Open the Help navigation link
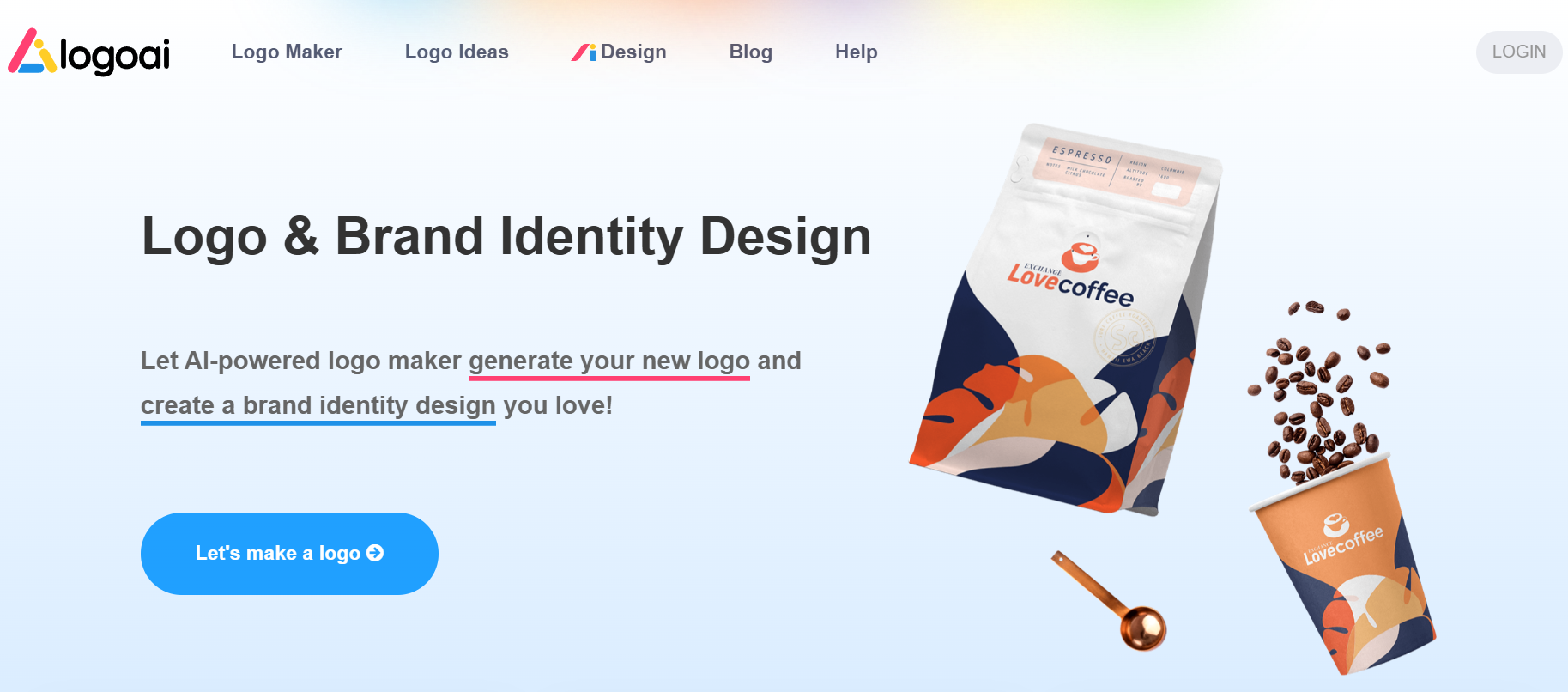The width and height of the screenshot is (1568, 692). [857, 52]
